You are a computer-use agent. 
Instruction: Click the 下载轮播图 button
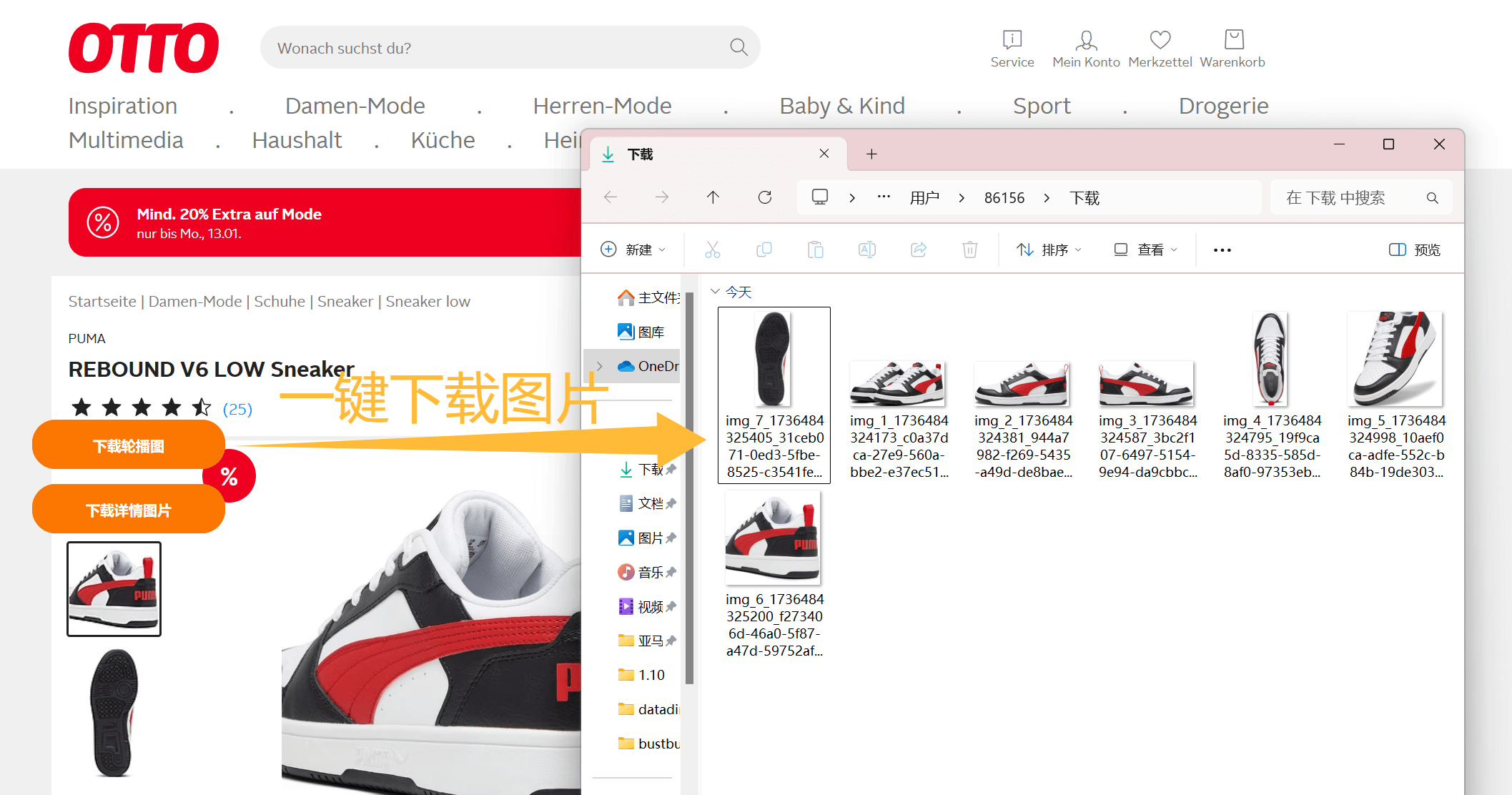pos(129,445)
